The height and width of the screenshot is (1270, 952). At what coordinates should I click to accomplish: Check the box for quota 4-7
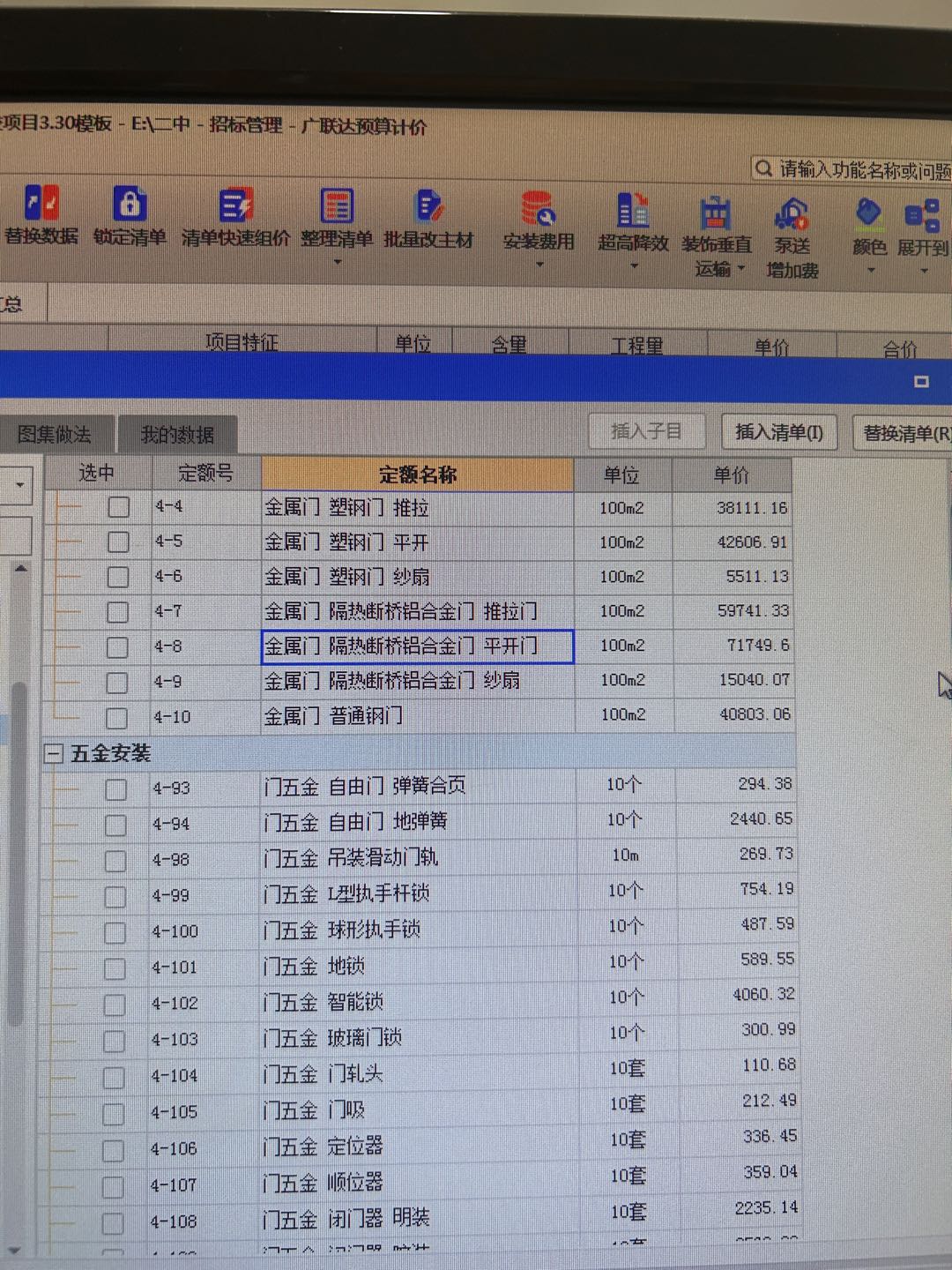coord(117,612)
